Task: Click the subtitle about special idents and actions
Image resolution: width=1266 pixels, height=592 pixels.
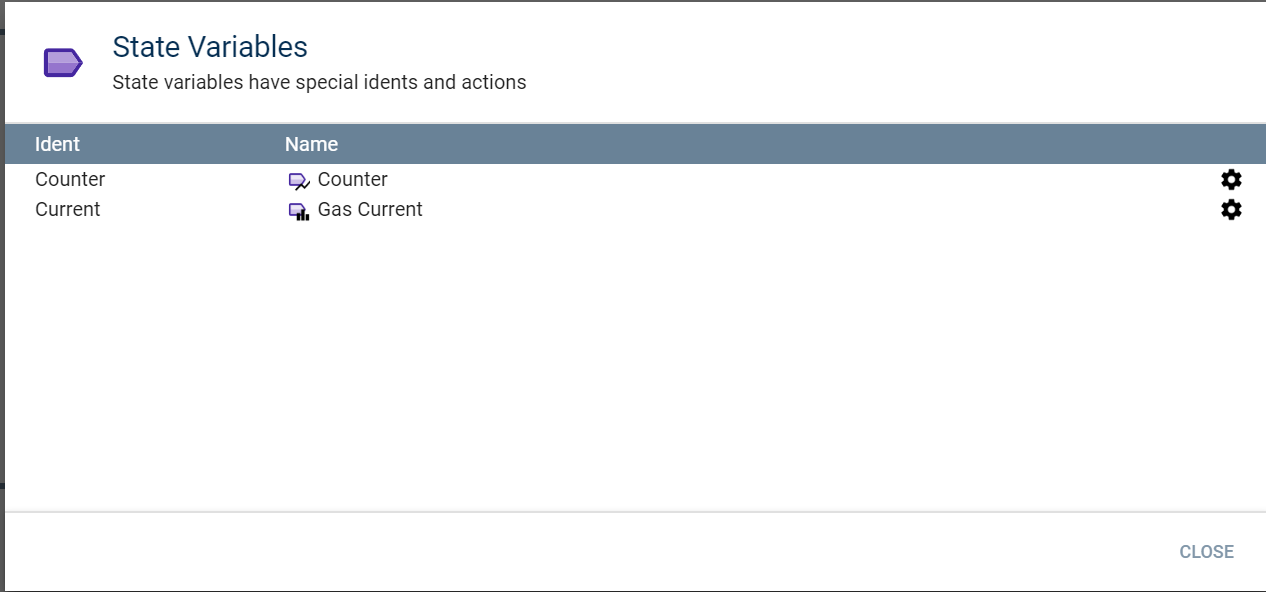Action: 319,82
